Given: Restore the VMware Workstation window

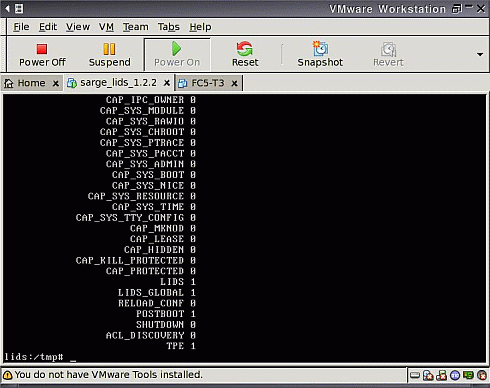Looking at the screenshot, I should (457, 9).
